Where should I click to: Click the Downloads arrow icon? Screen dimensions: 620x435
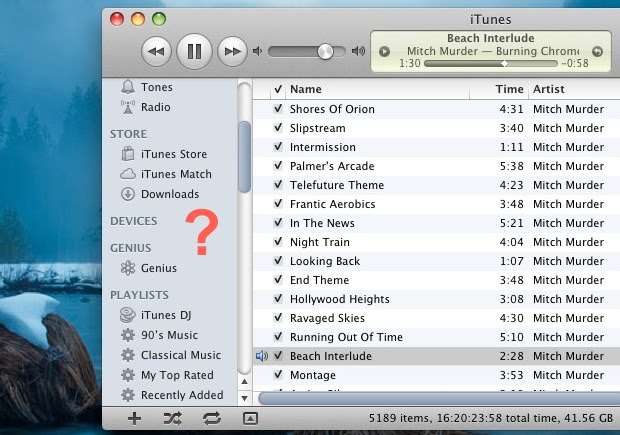click(x=128, y=194)
